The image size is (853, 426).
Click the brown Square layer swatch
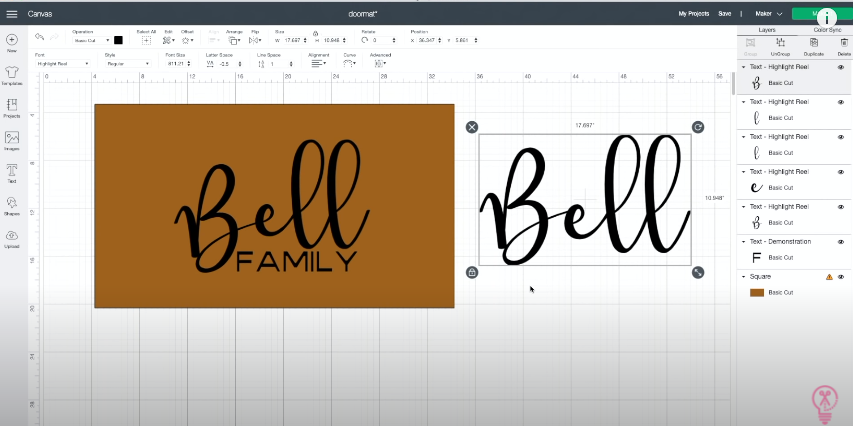coord(757,293)
